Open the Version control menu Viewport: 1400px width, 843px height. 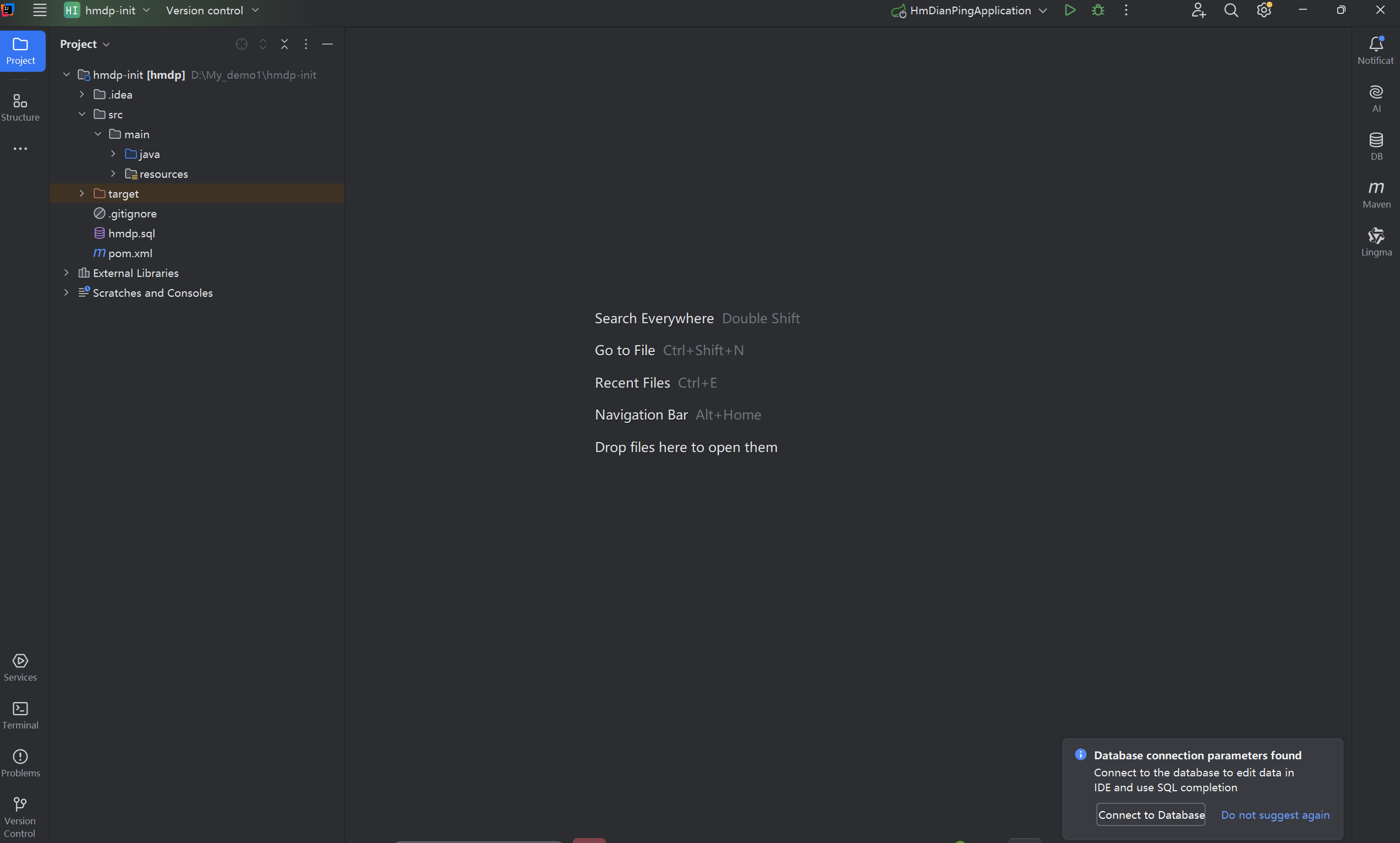click(212, 10)
